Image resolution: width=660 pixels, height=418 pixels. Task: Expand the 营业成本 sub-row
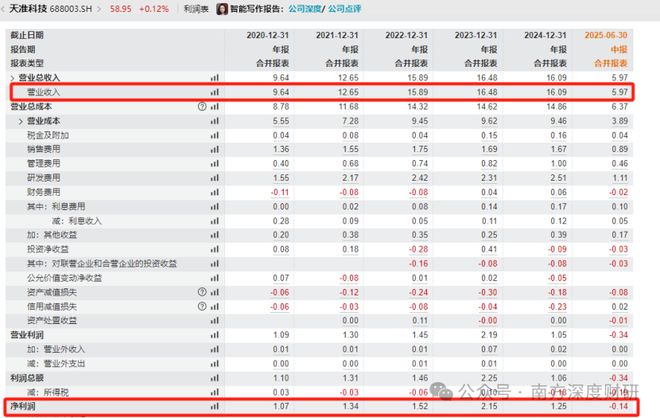click(x=21, y=120)
